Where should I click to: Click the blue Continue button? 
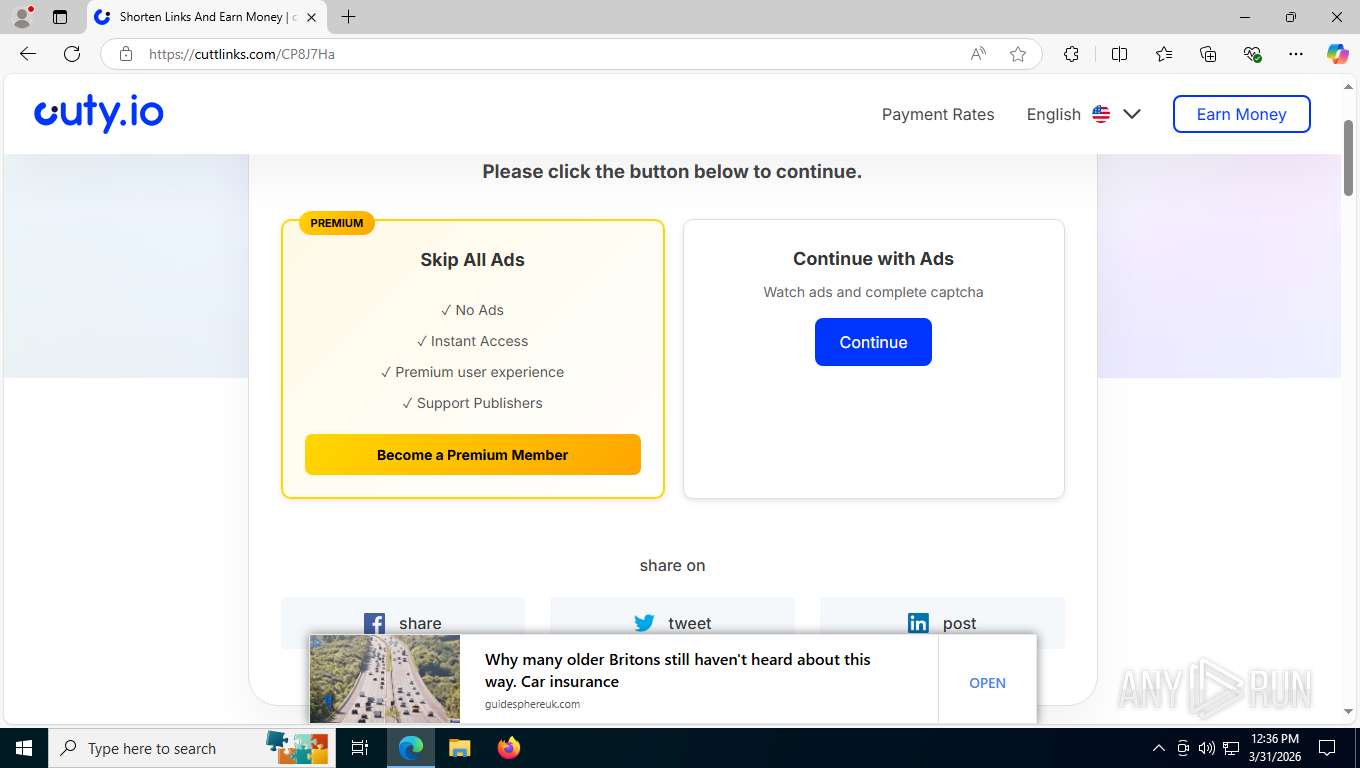873,342
